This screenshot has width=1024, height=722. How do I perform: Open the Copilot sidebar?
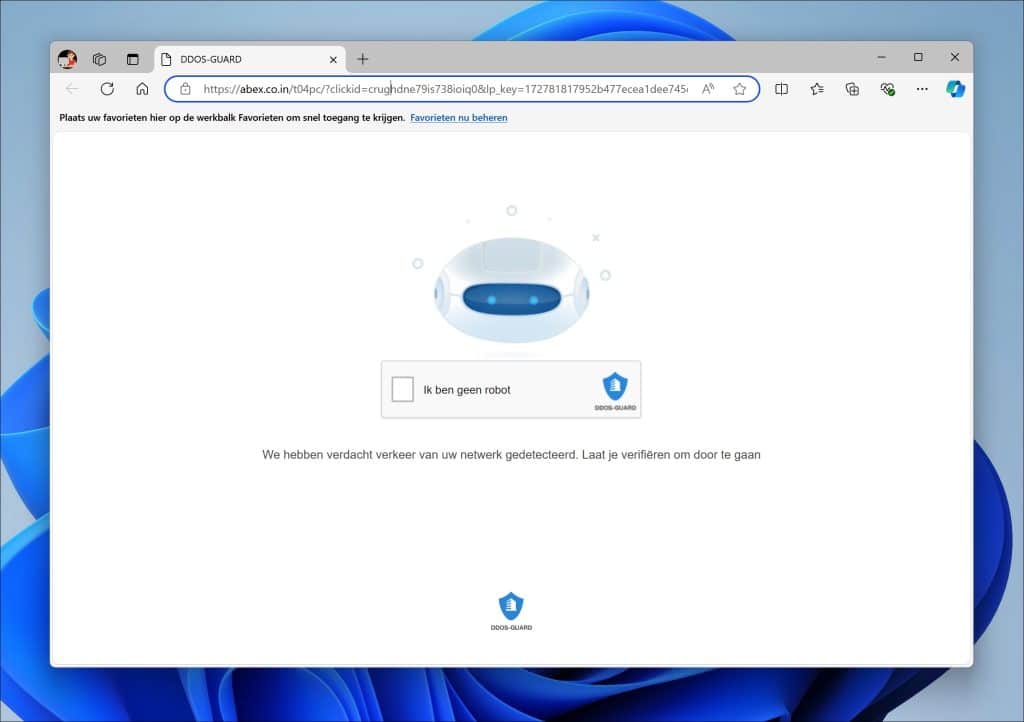point(956,89)
